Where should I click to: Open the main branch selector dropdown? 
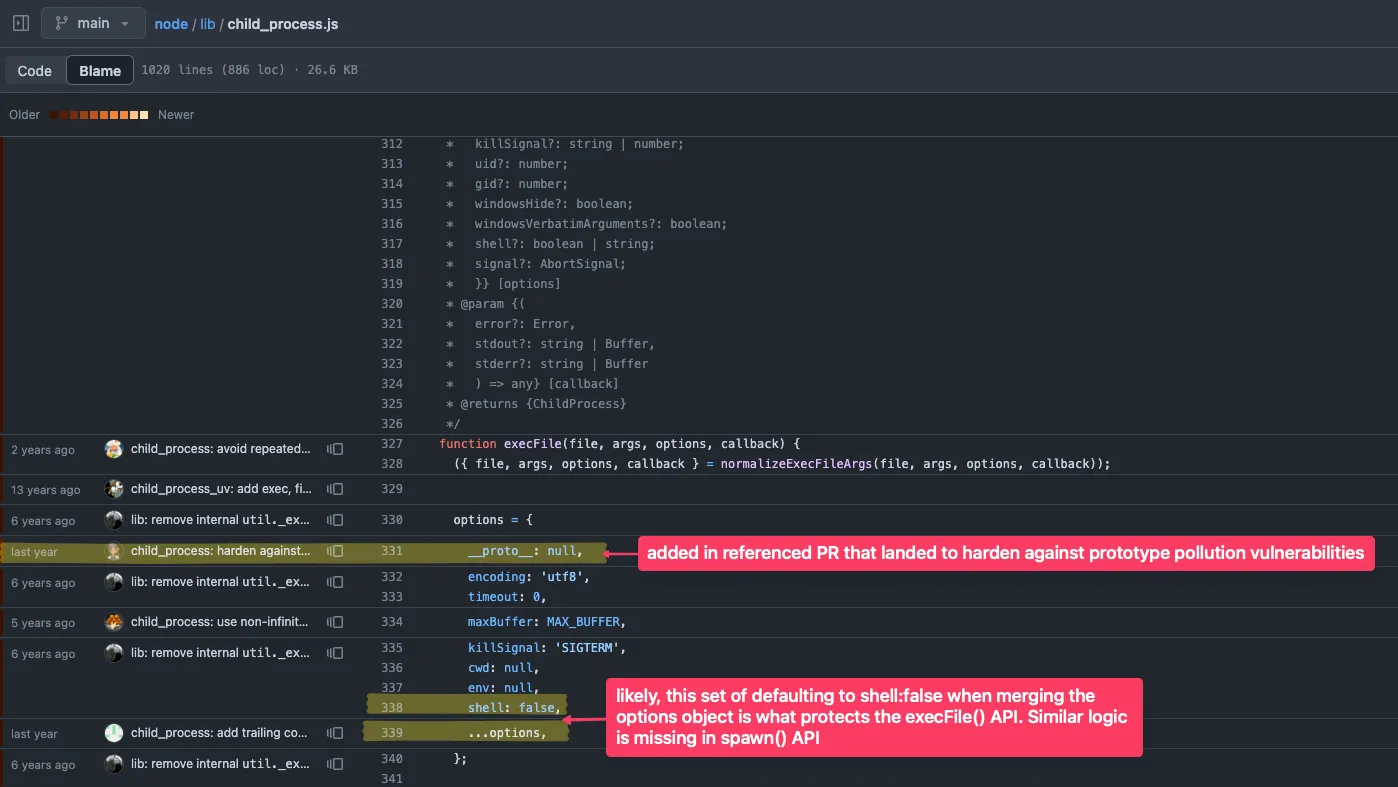[93, 23]
